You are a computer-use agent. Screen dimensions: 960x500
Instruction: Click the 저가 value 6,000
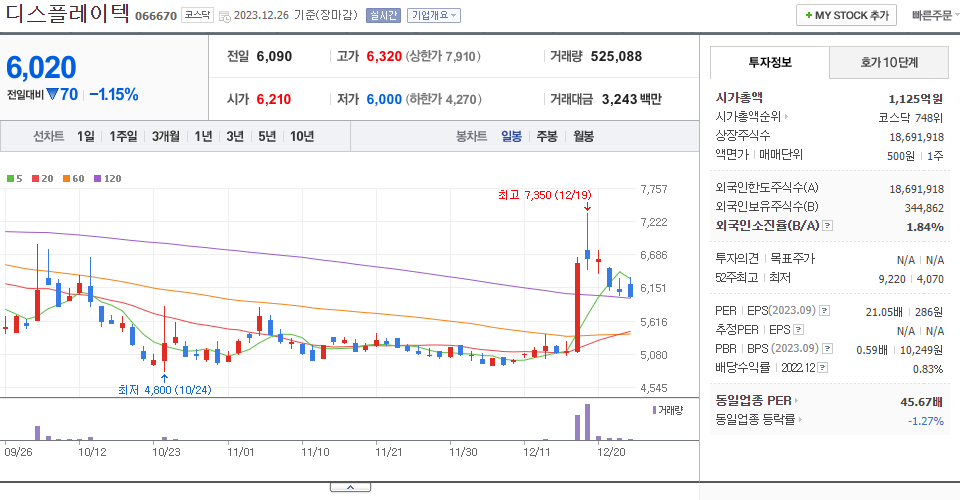[x=384, y=99]
